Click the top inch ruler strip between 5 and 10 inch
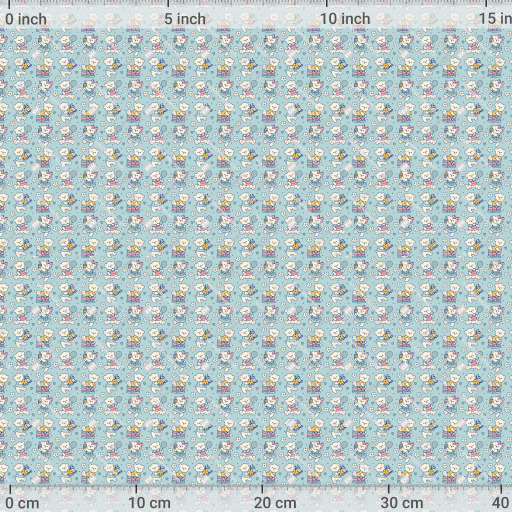 [247, 14]
